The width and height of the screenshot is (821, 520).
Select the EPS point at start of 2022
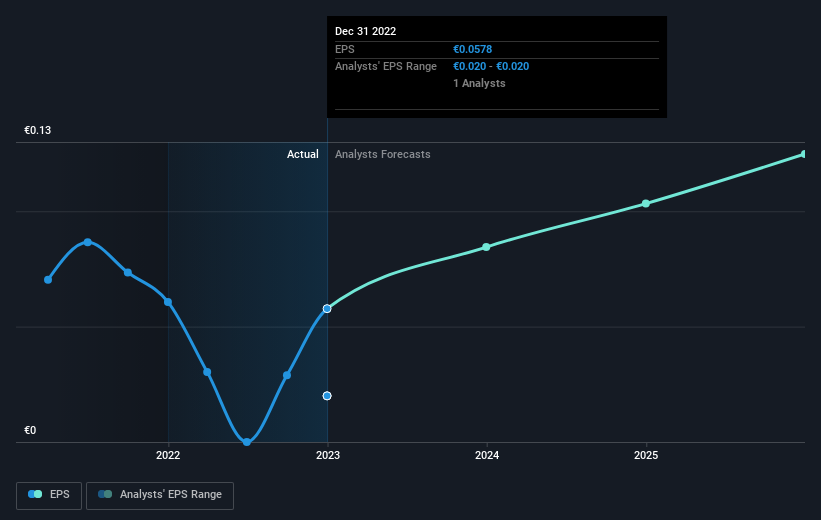pos(168,302)
